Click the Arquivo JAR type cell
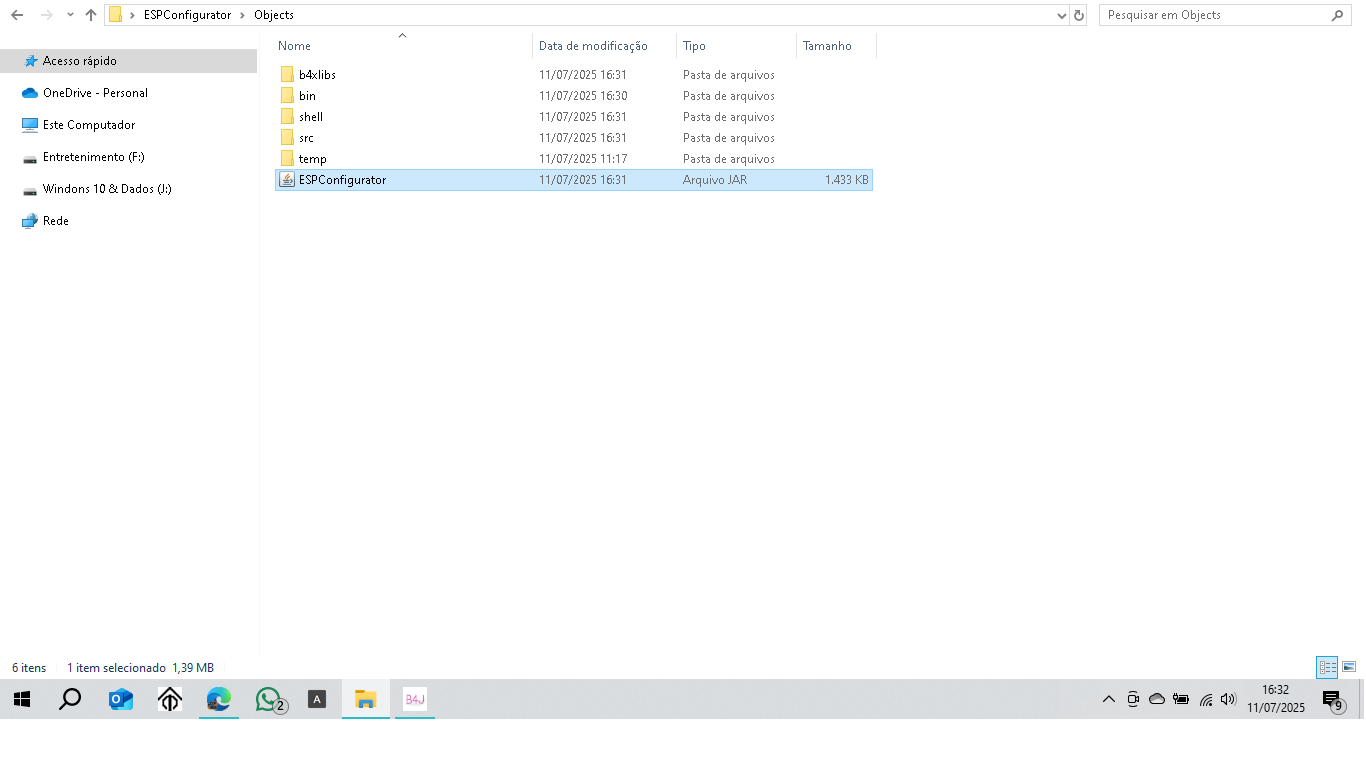 tap(715, 180)
